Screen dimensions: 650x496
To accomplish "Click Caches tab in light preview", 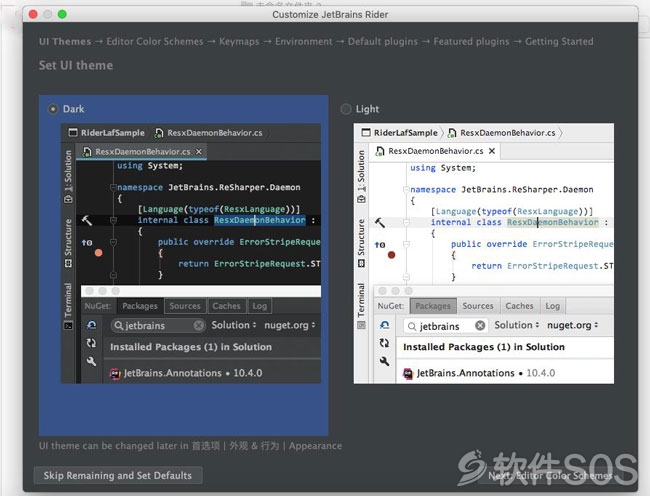I will [x=519, y=306].
